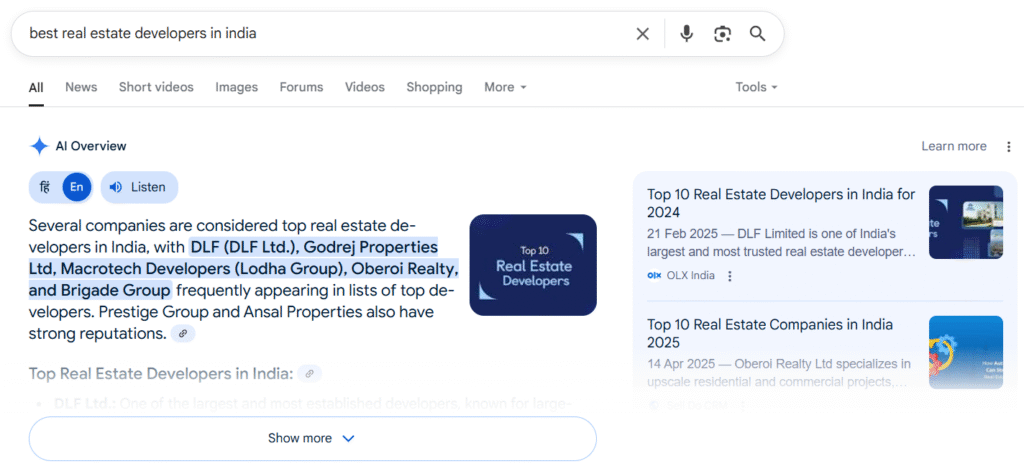Open the Shopping tab
The image size is (1024, 469).
pos(434,87)
